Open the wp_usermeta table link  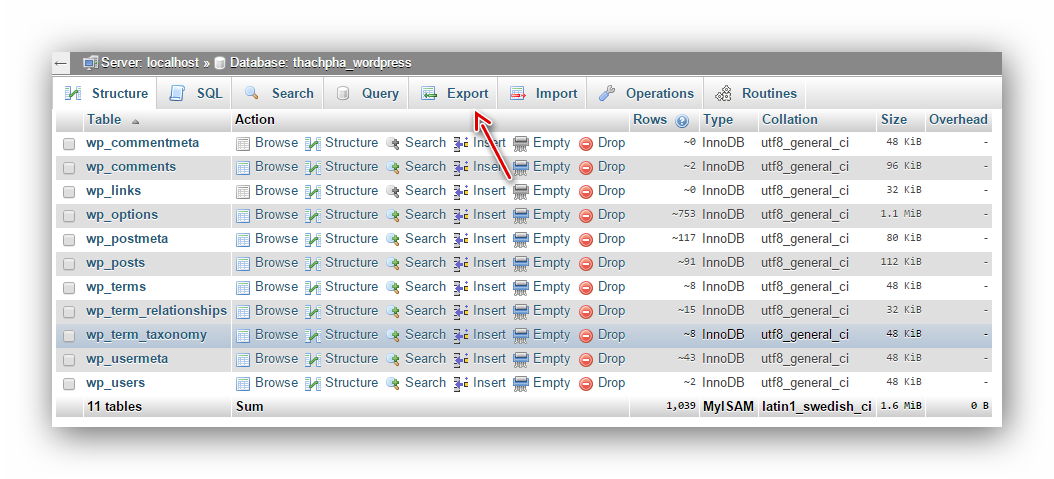click(127, 358)
